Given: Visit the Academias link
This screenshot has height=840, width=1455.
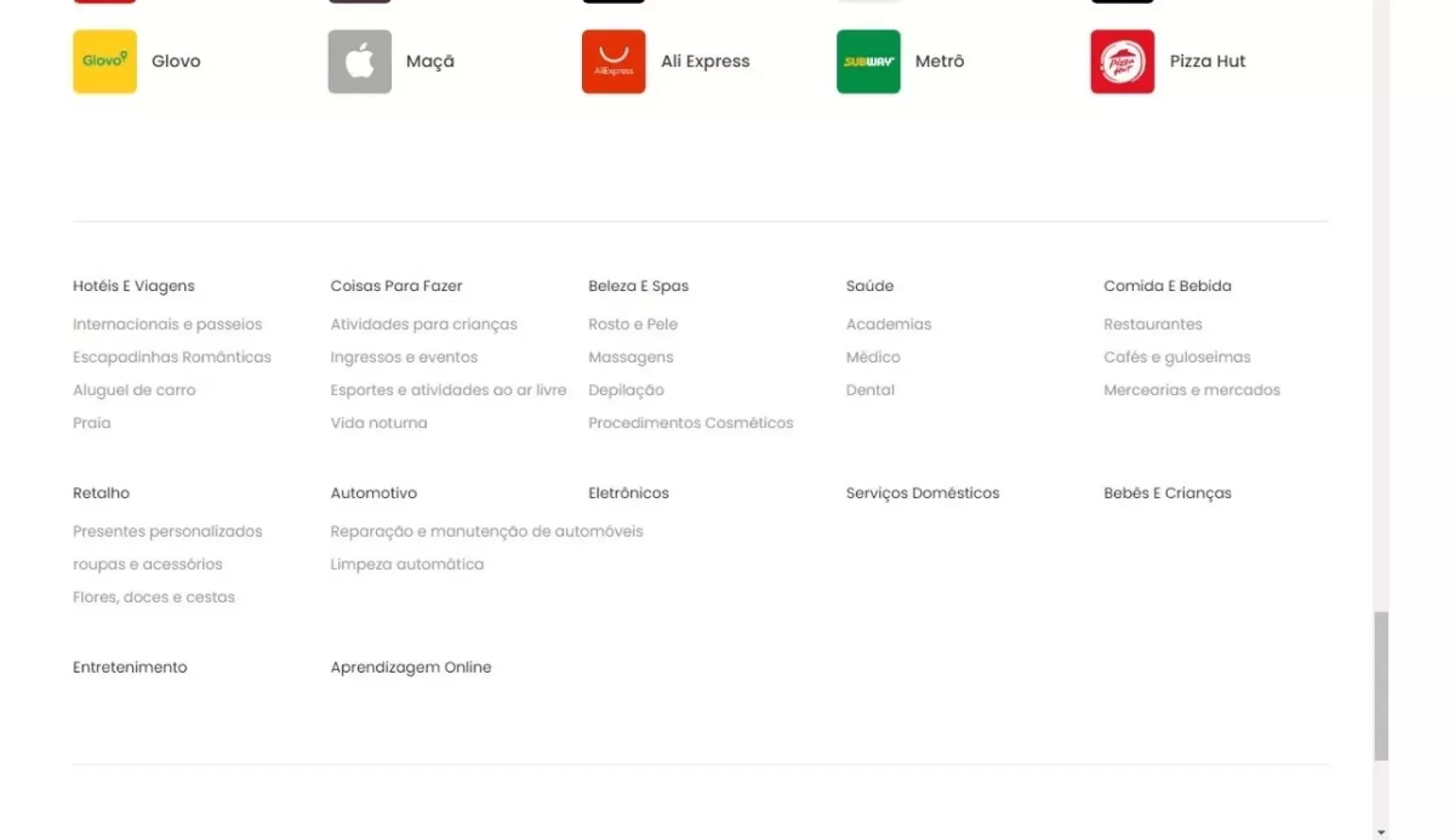Looking at the screenshot, I should coord(888,324).
